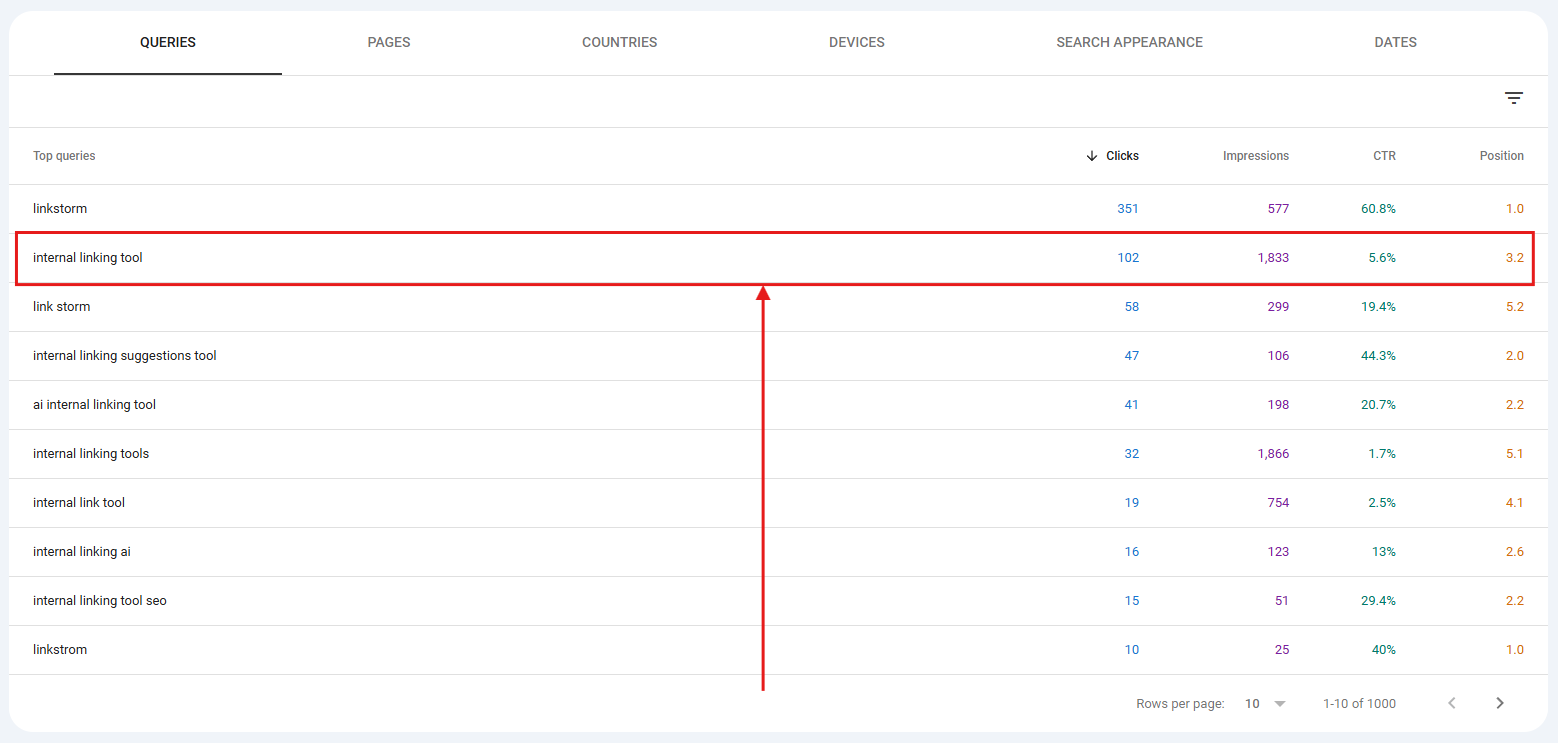Click the 60.8% CTR value

(1378, 209)
